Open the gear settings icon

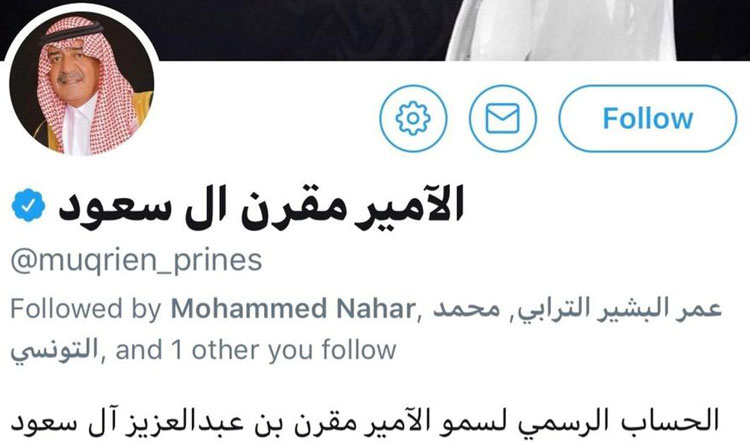(x=413, y=118)
